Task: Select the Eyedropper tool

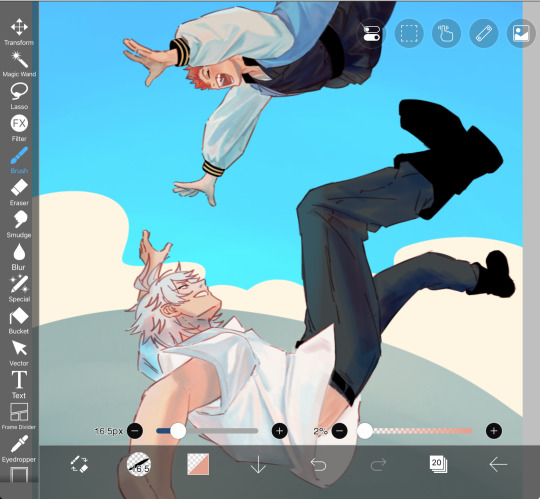Action: (x=19, y=449)
